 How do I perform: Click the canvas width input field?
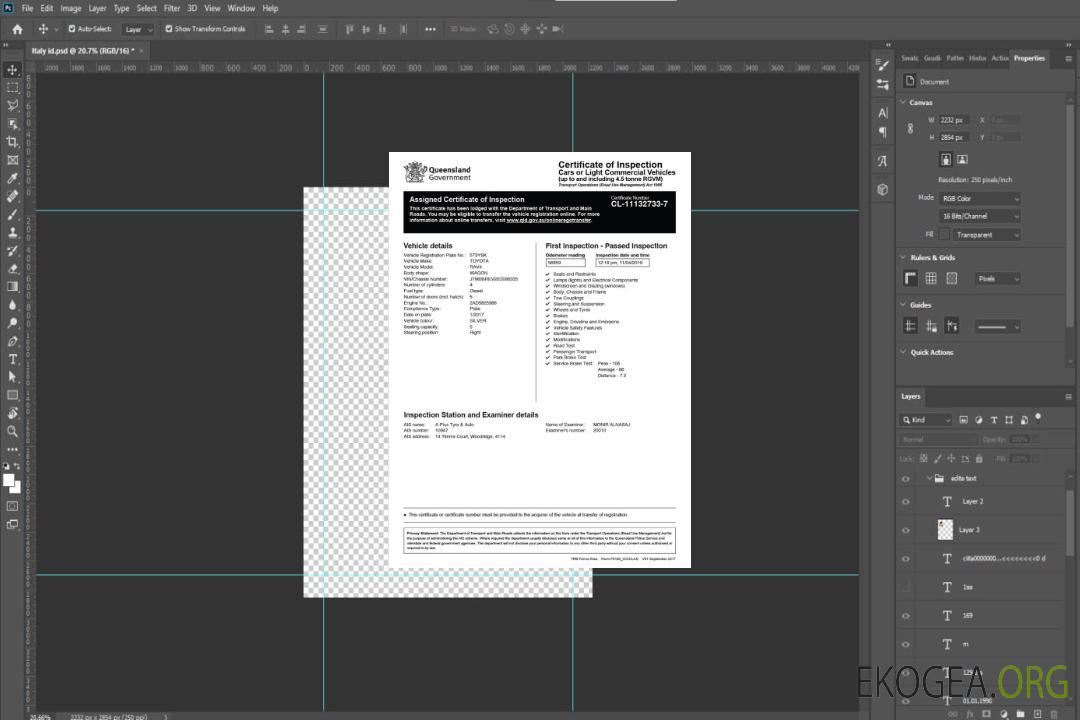coord(954,120)
